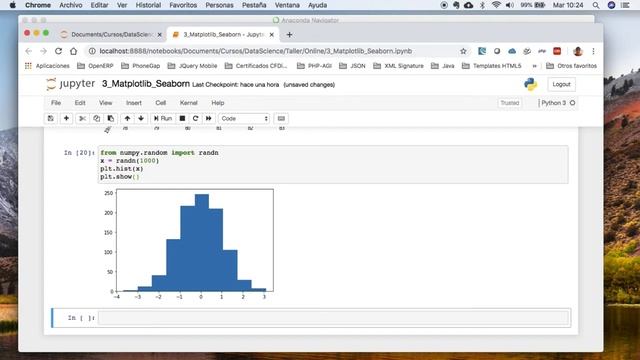Save notebook with the floppy disk icon
Image resolution: width=640 pixels, height=360 pixels.
[51, 118]
